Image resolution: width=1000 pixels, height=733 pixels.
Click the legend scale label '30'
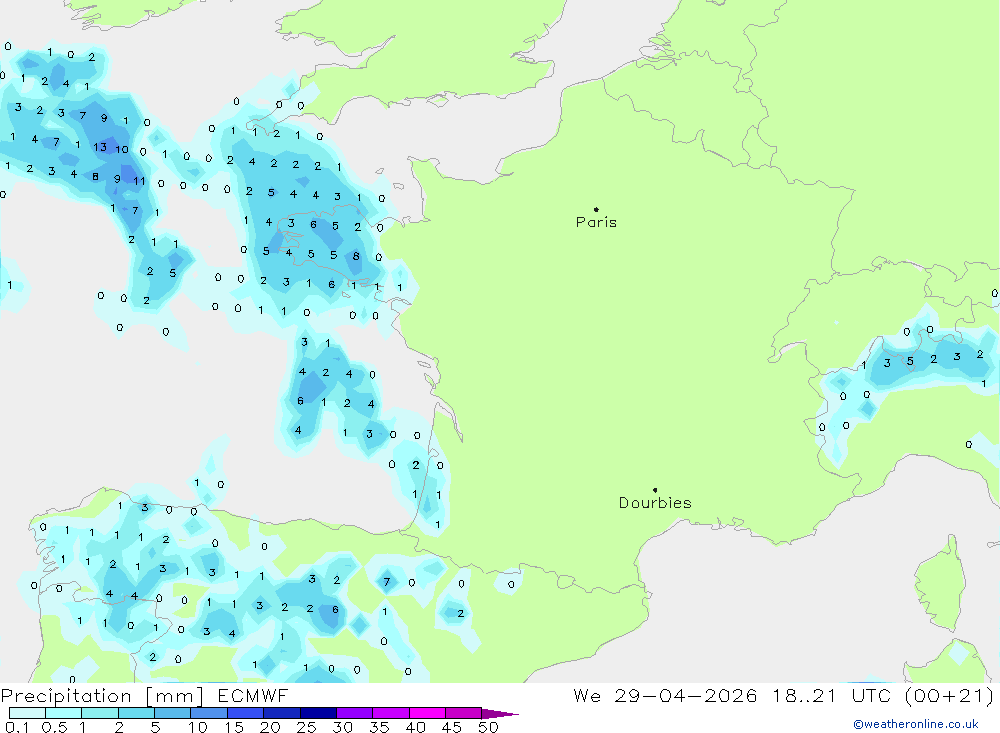coord(342,727)
